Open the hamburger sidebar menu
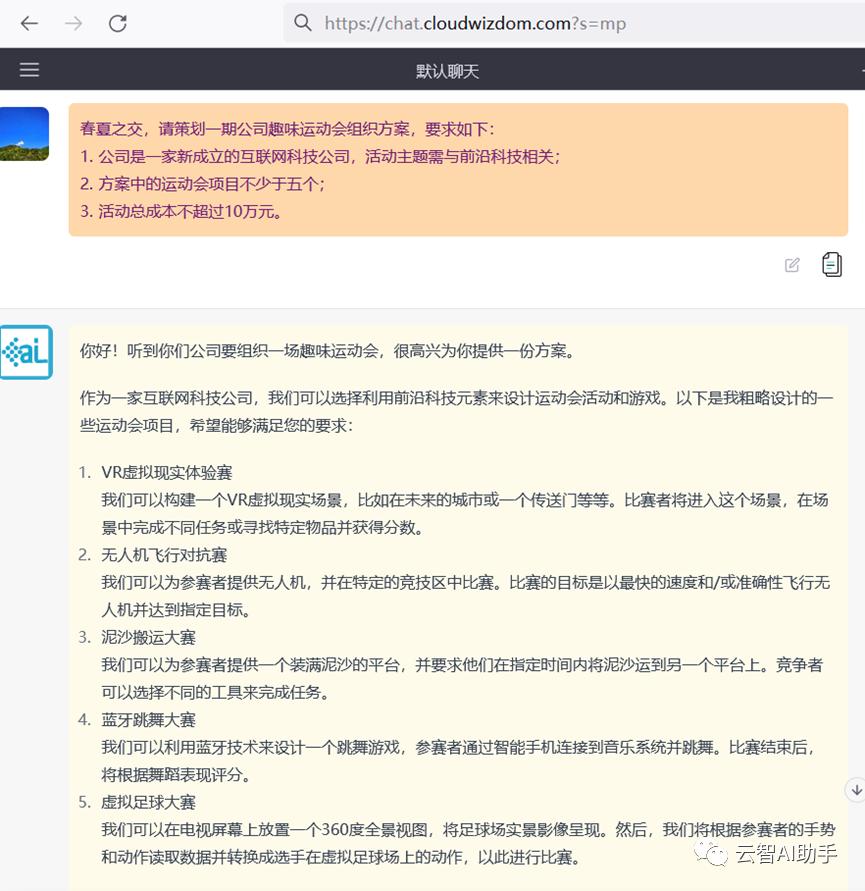Screen dimensions: 865x891 [29, 69]
